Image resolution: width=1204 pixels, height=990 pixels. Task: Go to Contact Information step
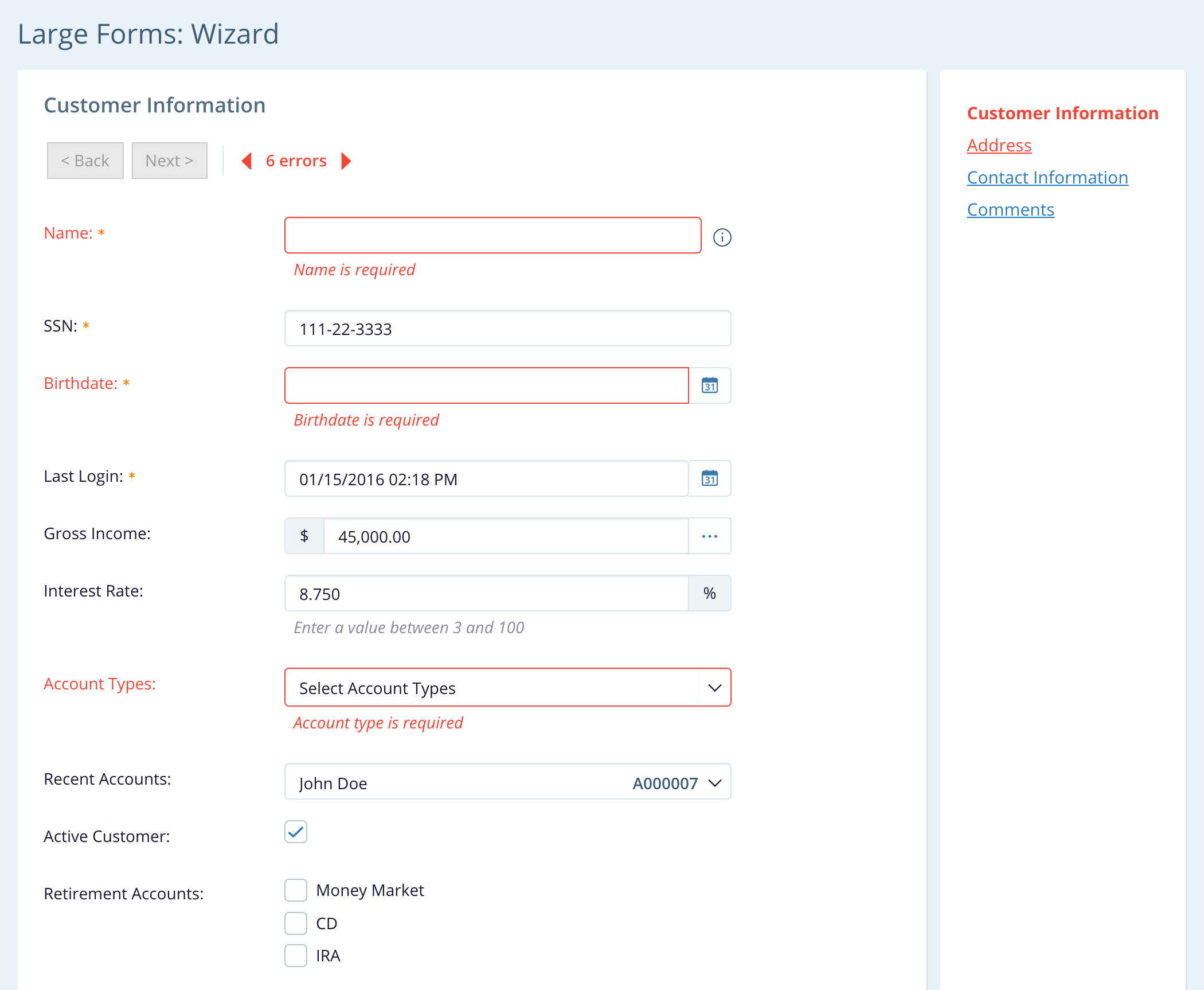pos(1047,178)
